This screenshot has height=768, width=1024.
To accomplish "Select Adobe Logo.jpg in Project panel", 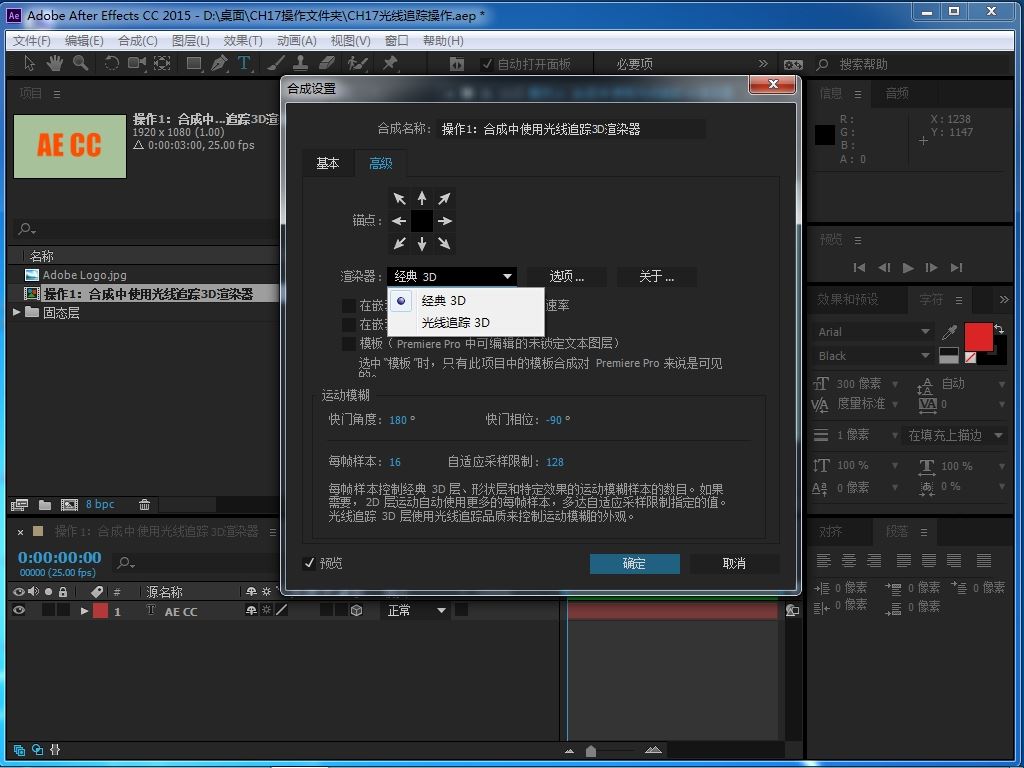I will click(84, 275).
